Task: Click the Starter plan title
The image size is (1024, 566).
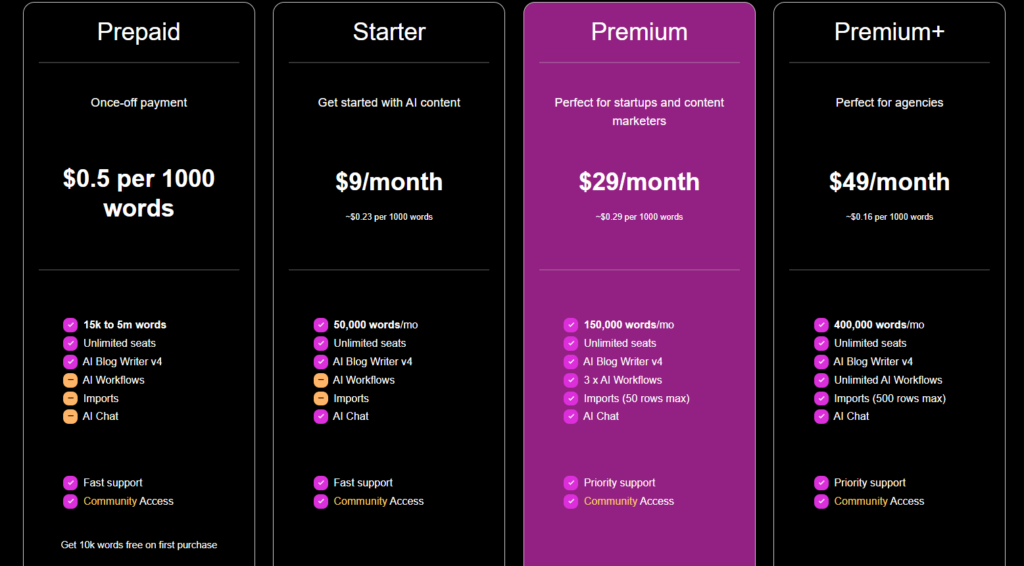Action: (389, 32)
